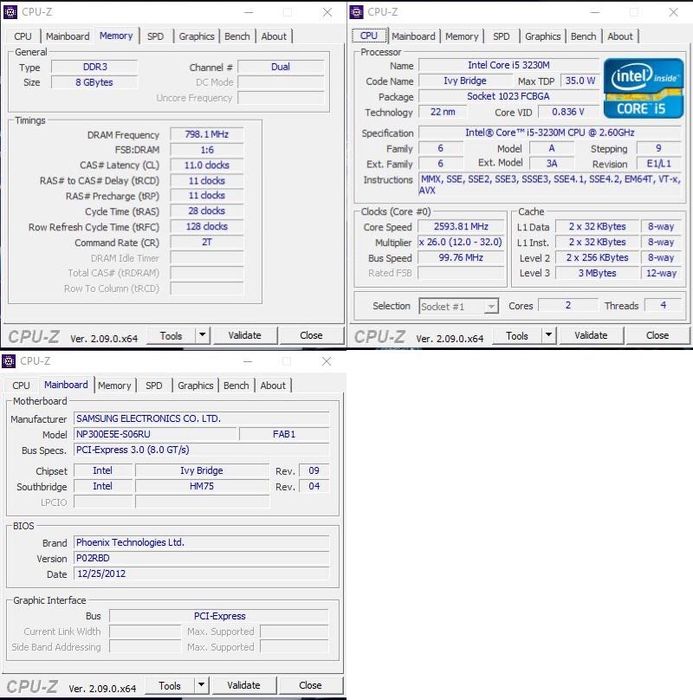693x700 pixels.
Task: Open Memory tab in the CPU window
Action: [x=462, y=36]
